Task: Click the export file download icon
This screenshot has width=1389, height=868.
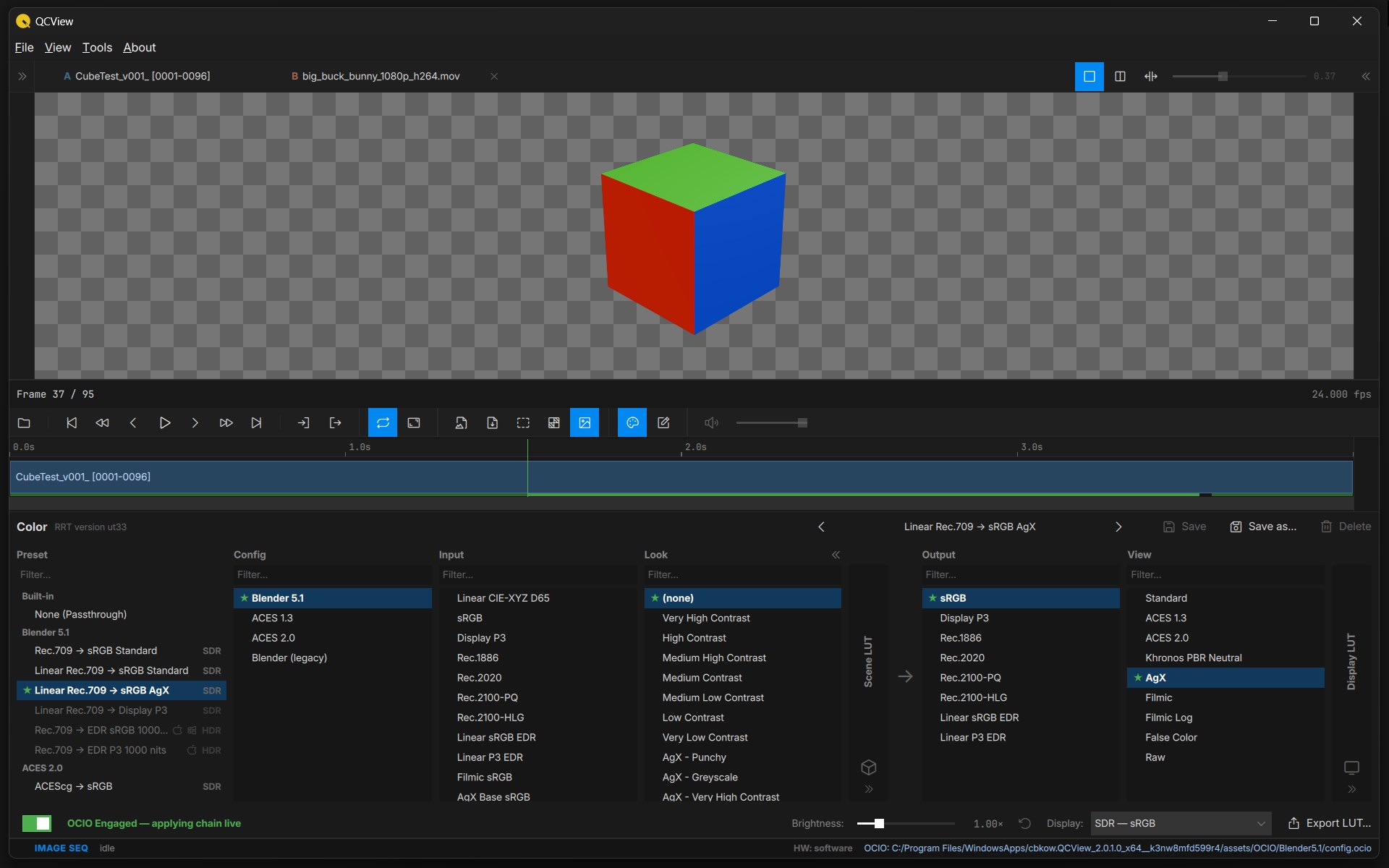Action: tap(492, 423)
